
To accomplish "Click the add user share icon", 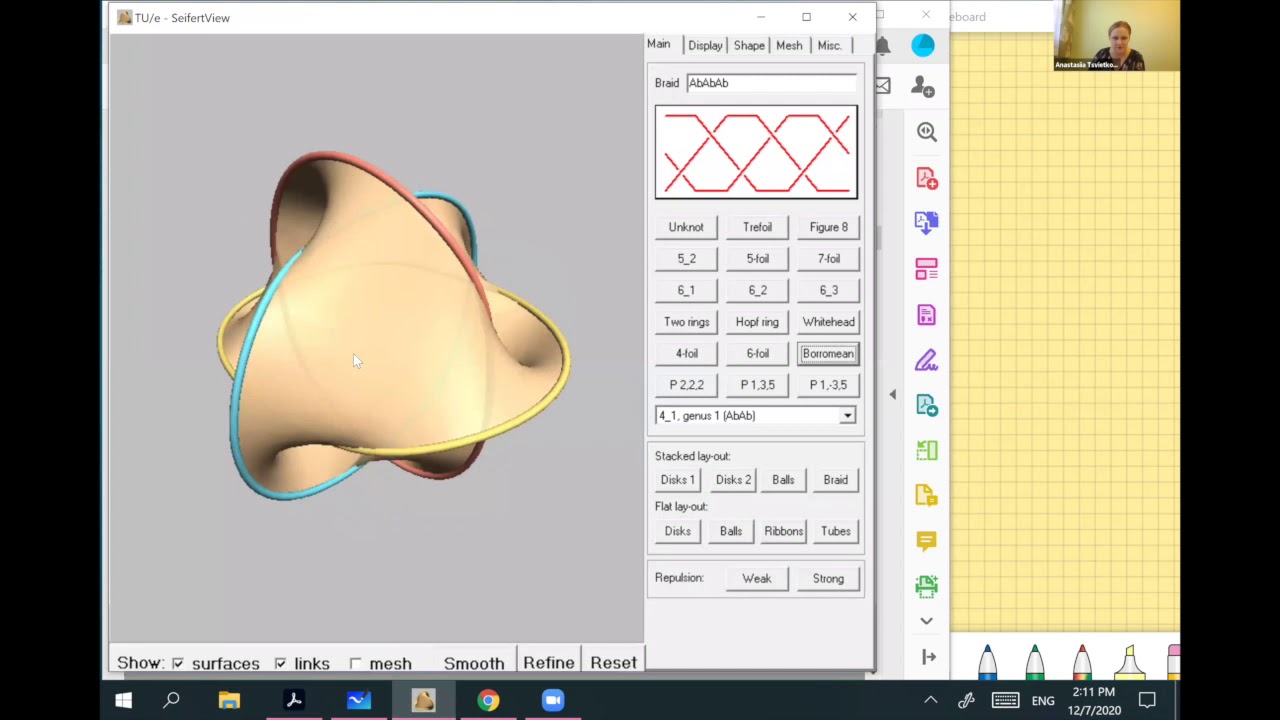I will [x=923, y=87].
